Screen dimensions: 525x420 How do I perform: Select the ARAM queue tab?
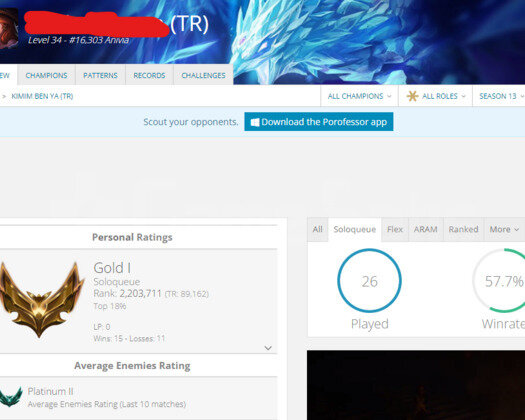click(x=426, y=229)
